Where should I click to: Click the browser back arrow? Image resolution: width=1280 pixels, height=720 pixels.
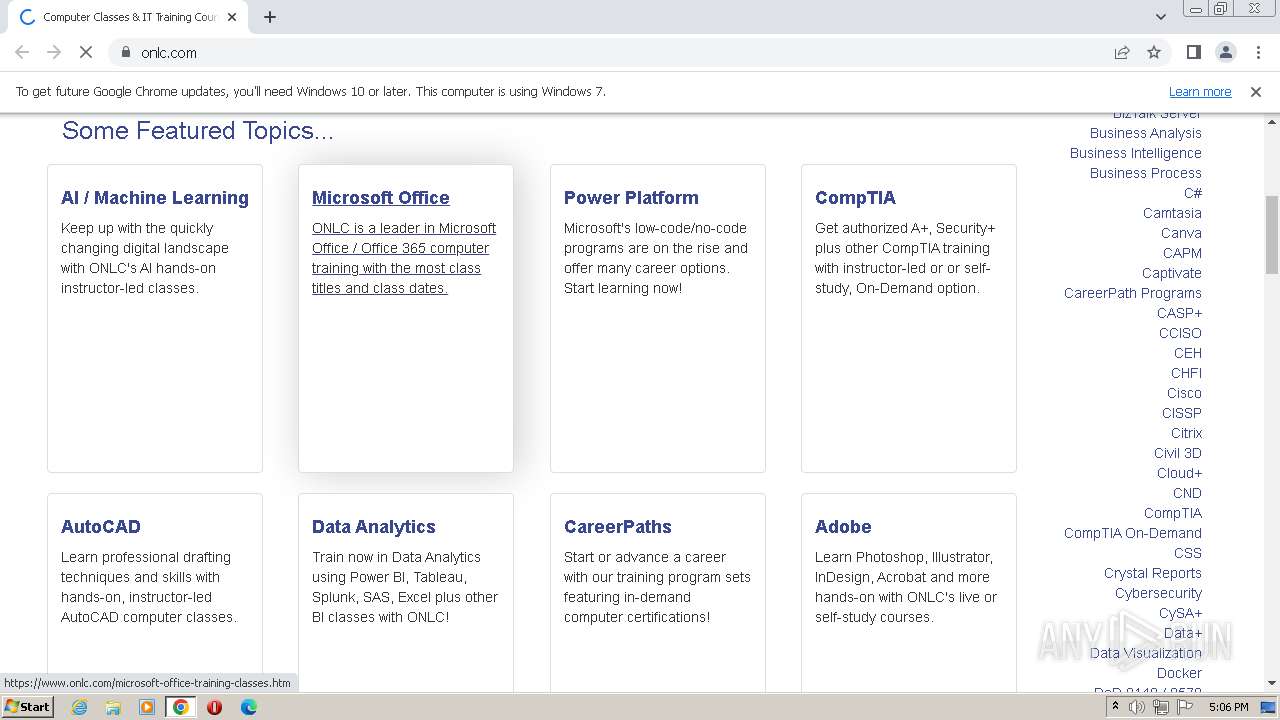click(x=22, y=52)
